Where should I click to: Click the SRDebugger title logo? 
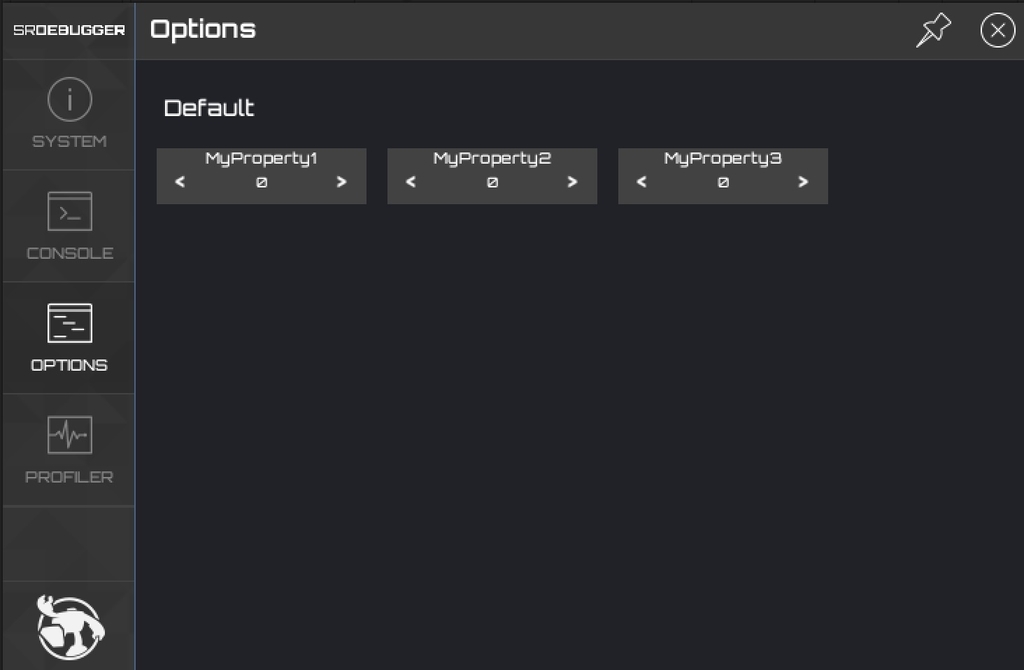69,30
